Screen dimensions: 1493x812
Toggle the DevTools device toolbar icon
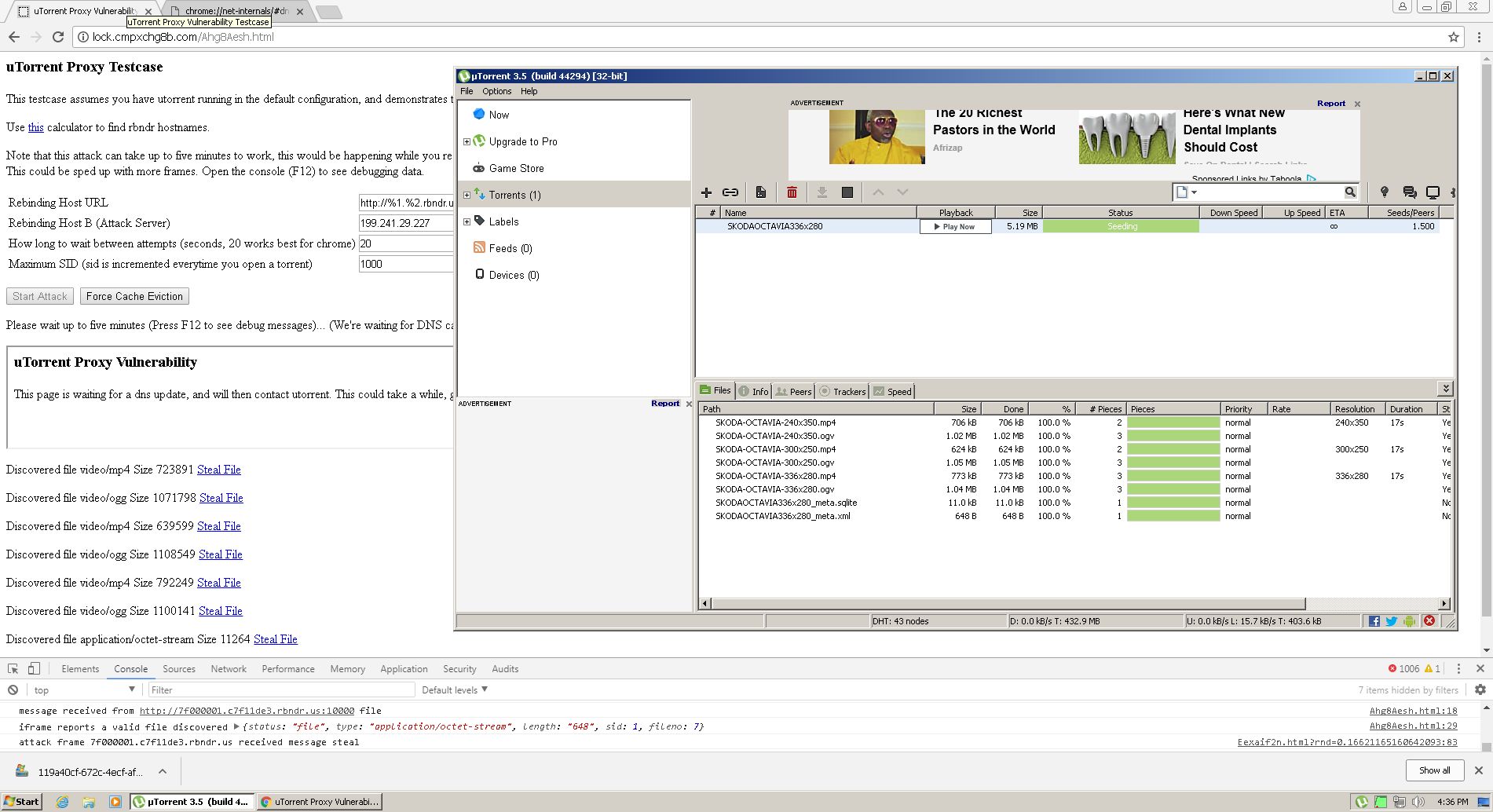click(34, 669)
